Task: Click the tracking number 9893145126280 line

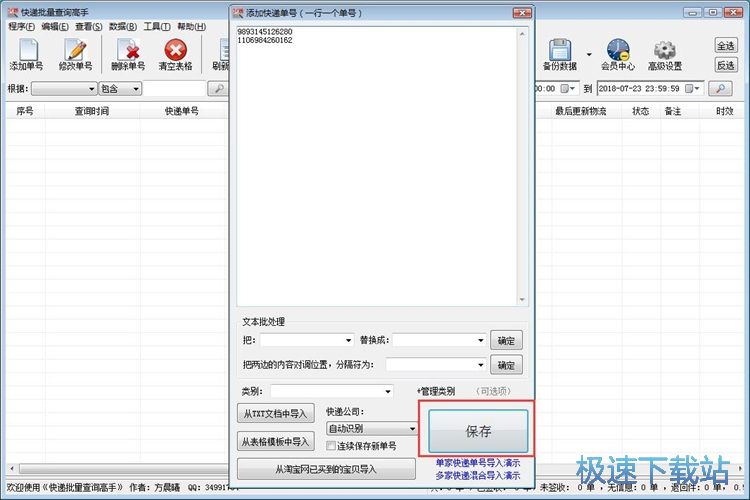Action: (x=265, y=32)
